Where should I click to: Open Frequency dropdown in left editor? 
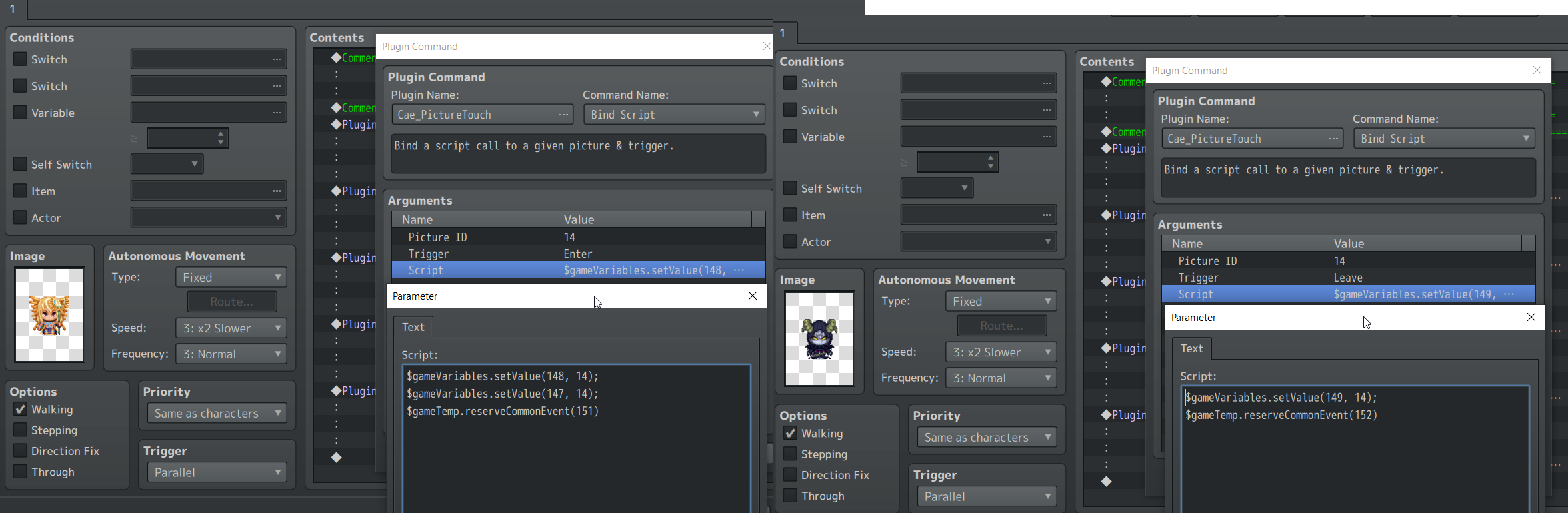[231, 354]
